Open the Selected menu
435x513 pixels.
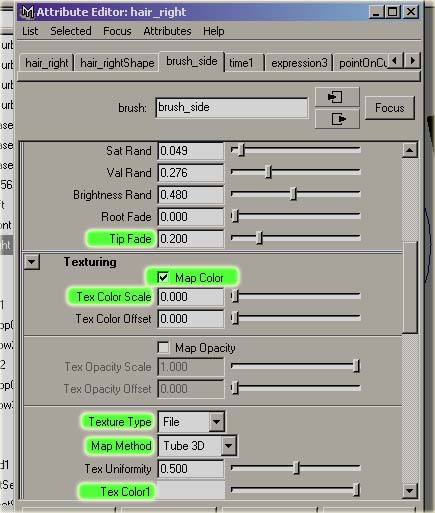(71, 31)
